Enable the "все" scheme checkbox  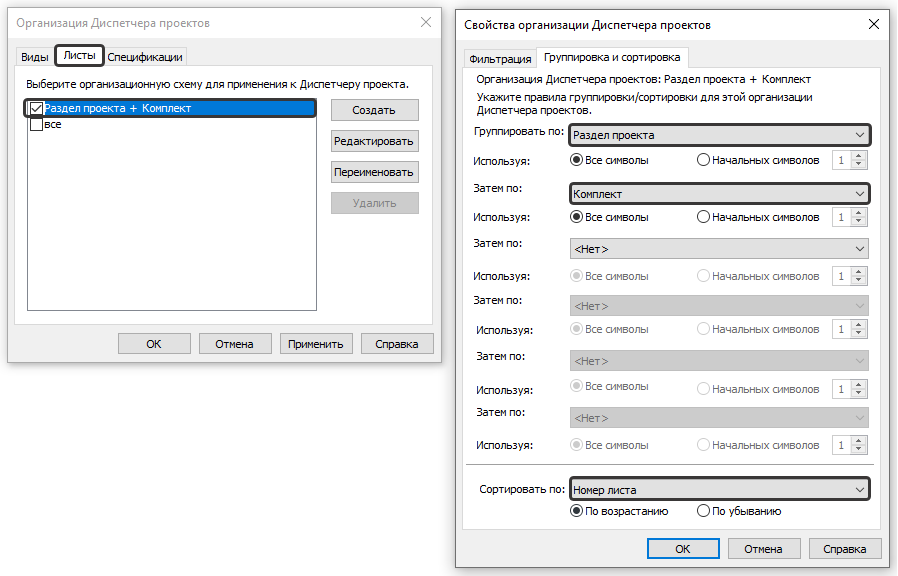point(37,125)
